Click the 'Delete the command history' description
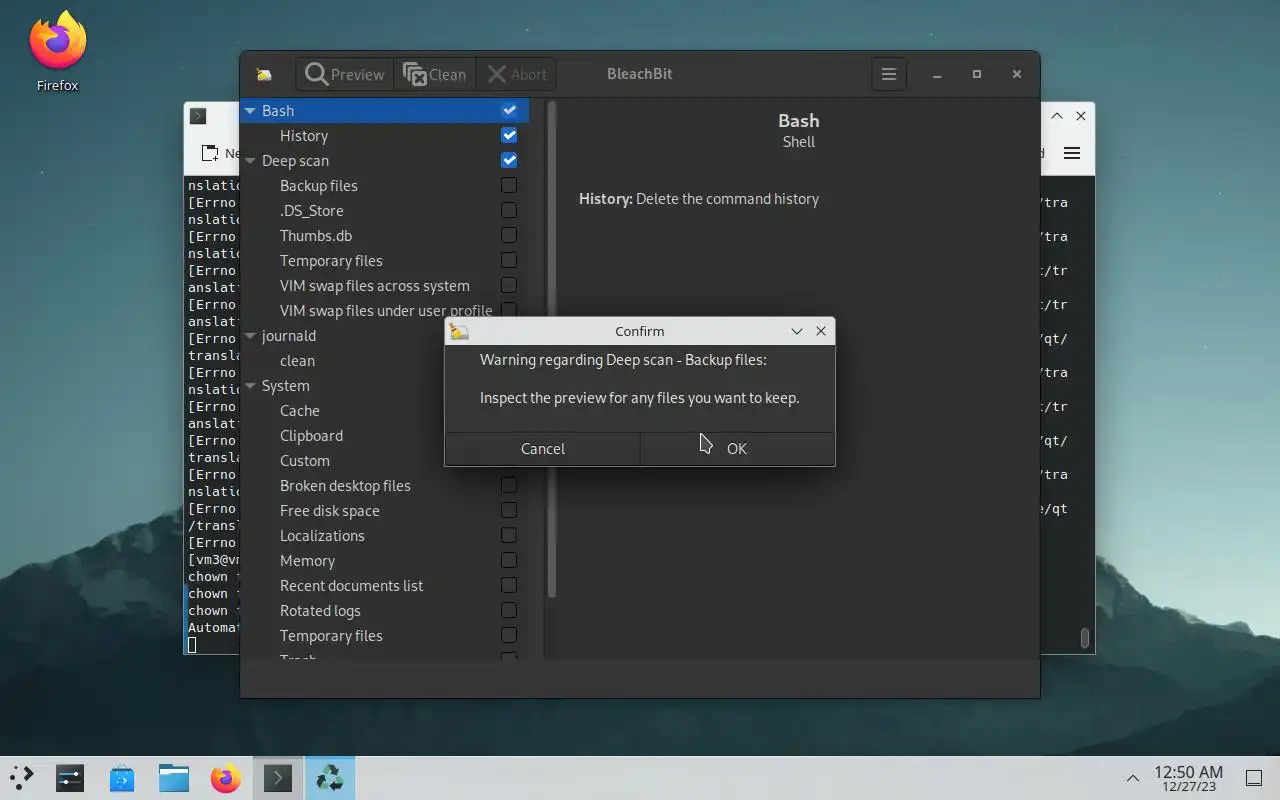 pos(727,199)
